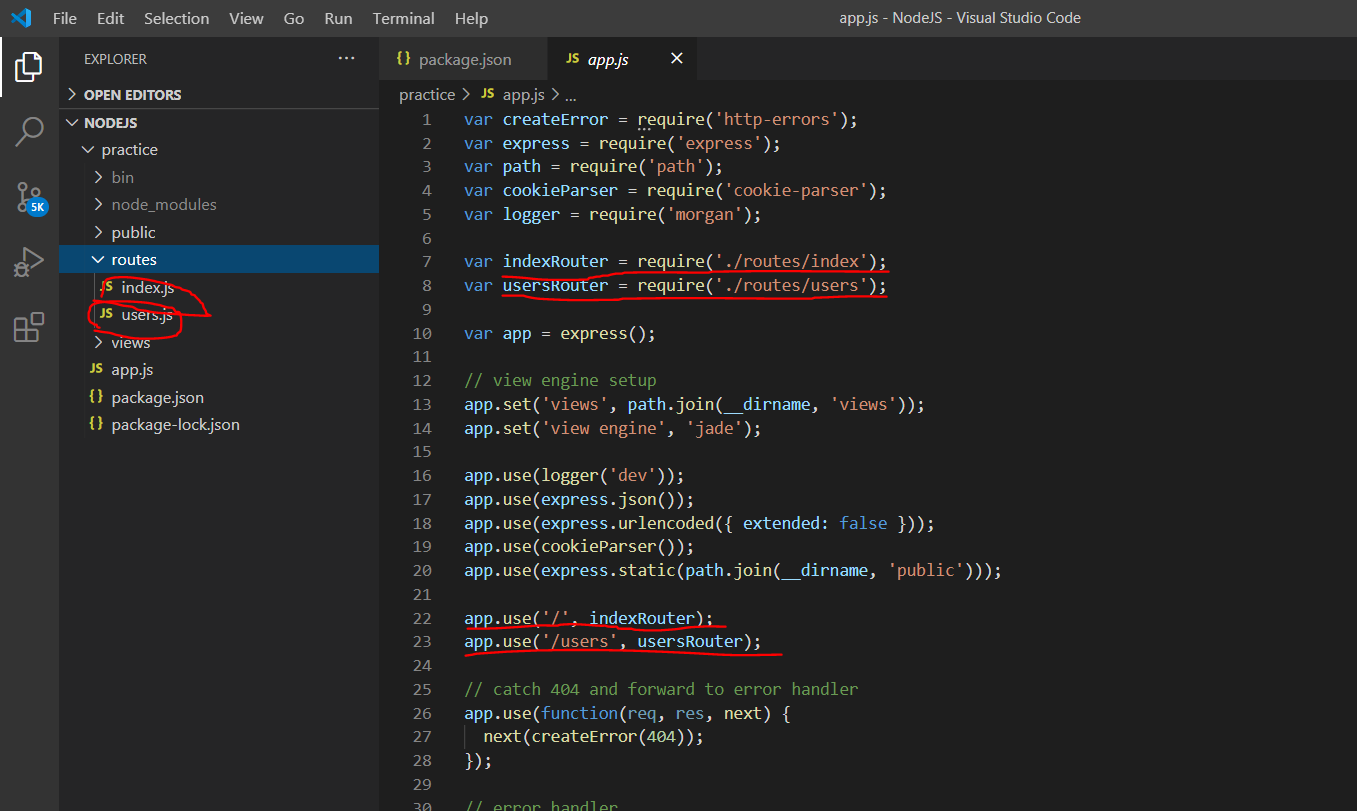Click '// view engine setup' comment

click(560, 380)
